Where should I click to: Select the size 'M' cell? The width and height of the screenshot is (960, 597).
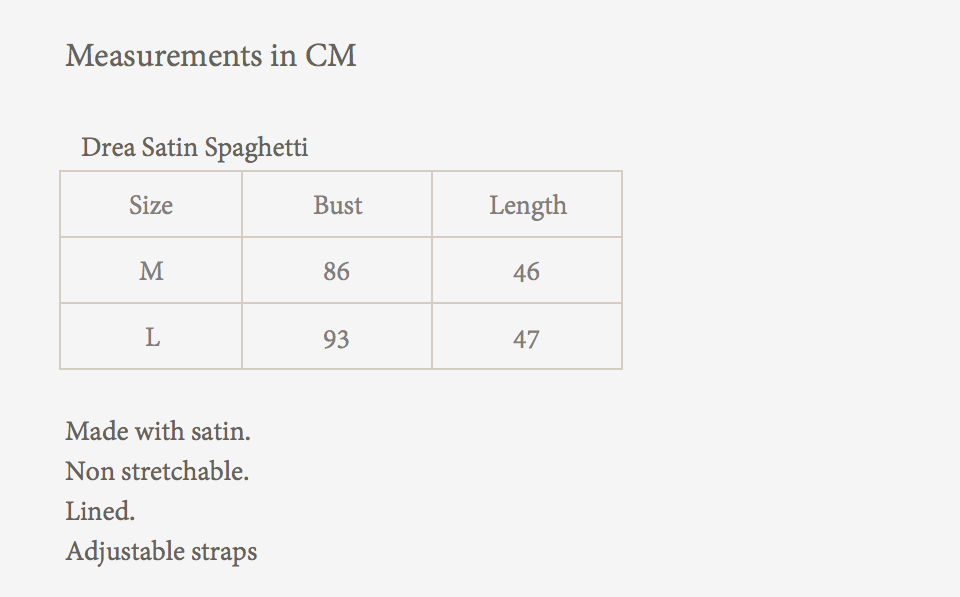tap(151, 271)
